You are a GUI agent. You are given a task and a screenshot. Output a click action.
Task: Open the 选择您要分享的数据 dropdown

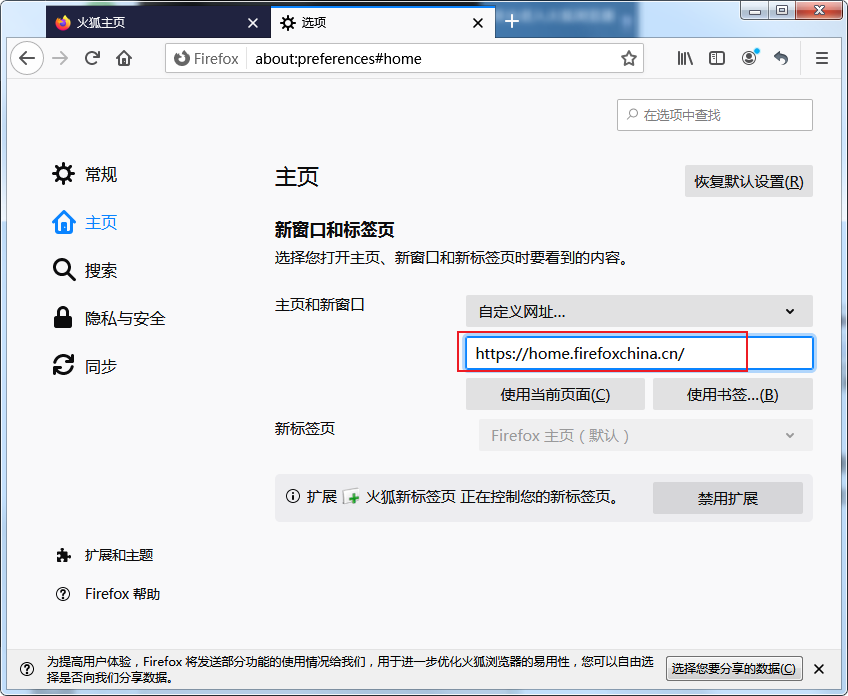pos(735,668)
